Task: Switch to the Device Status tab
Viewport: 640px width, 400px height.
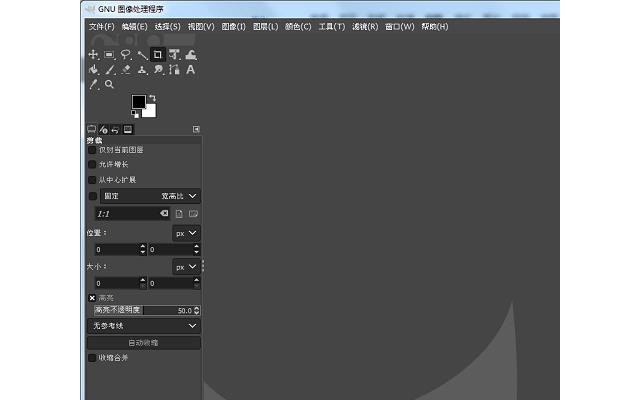Action: [x=104, y=129]
